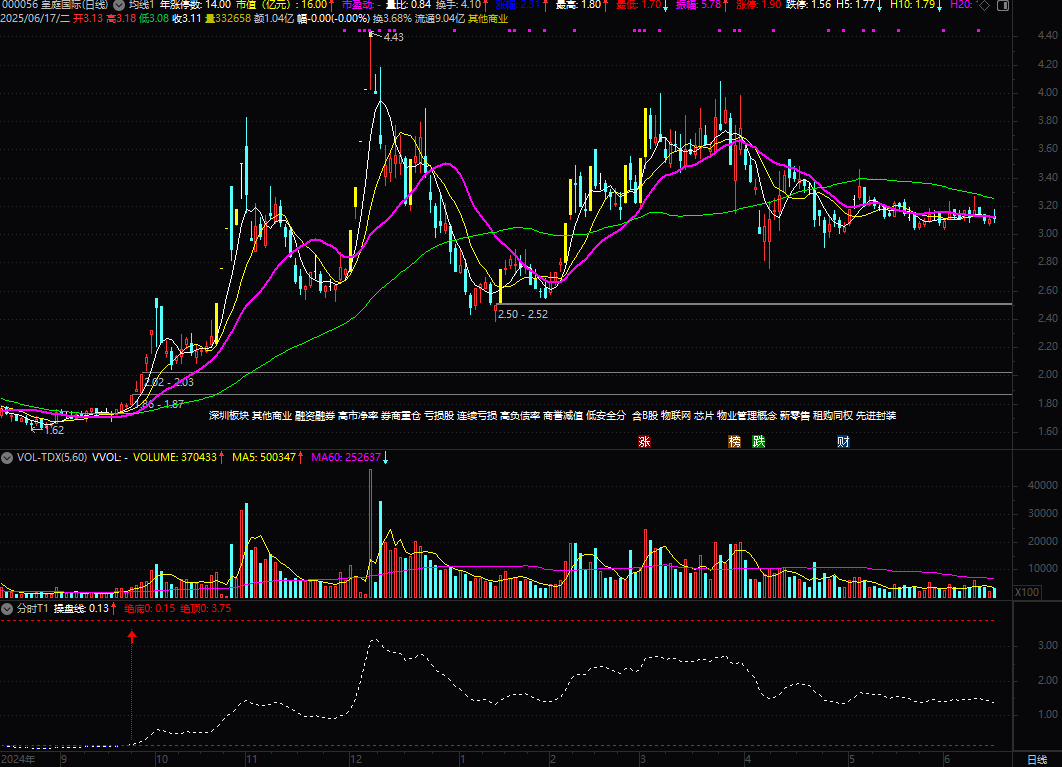Click the green 跌 event marker
This screenshot has height=767, width=1062.
(x=759, y=442)
